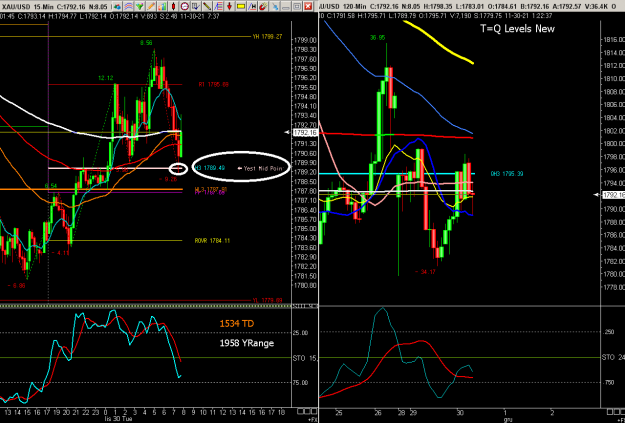
Task: Click the 1816.00 price on 120-Min axis
Action: [x=614, y=39]
